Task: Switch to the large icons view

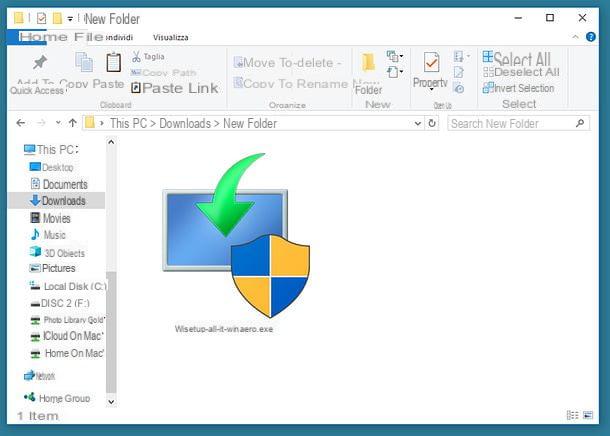Action: [588, 415]
